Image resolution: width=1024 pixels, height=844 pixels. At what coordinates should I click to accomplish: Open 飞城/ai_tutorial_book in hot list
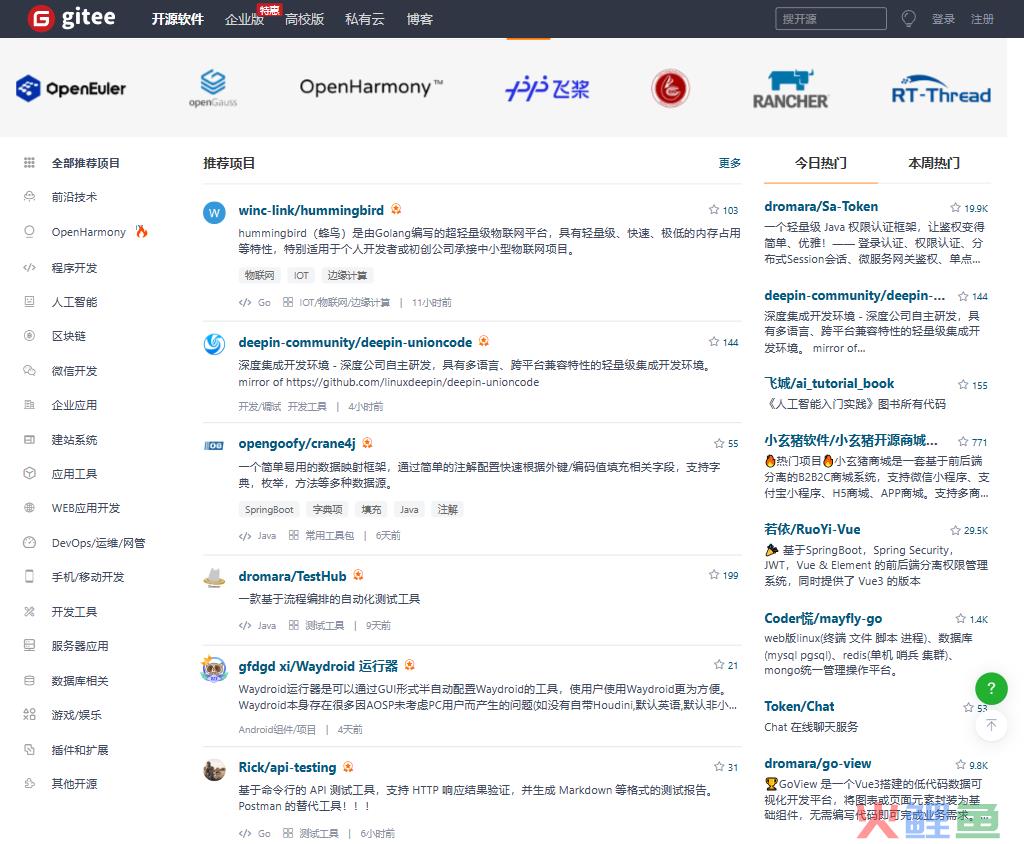829,383
